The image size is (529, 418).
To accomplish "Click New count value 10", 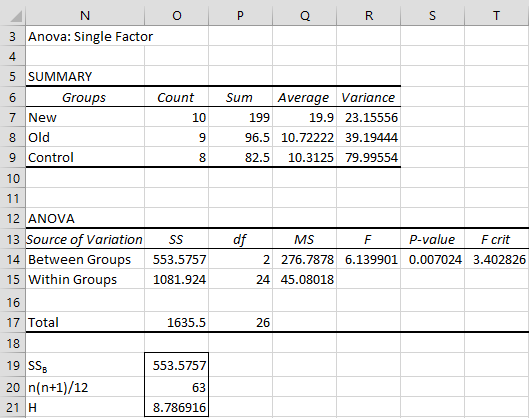I will [x=176, y=117].
